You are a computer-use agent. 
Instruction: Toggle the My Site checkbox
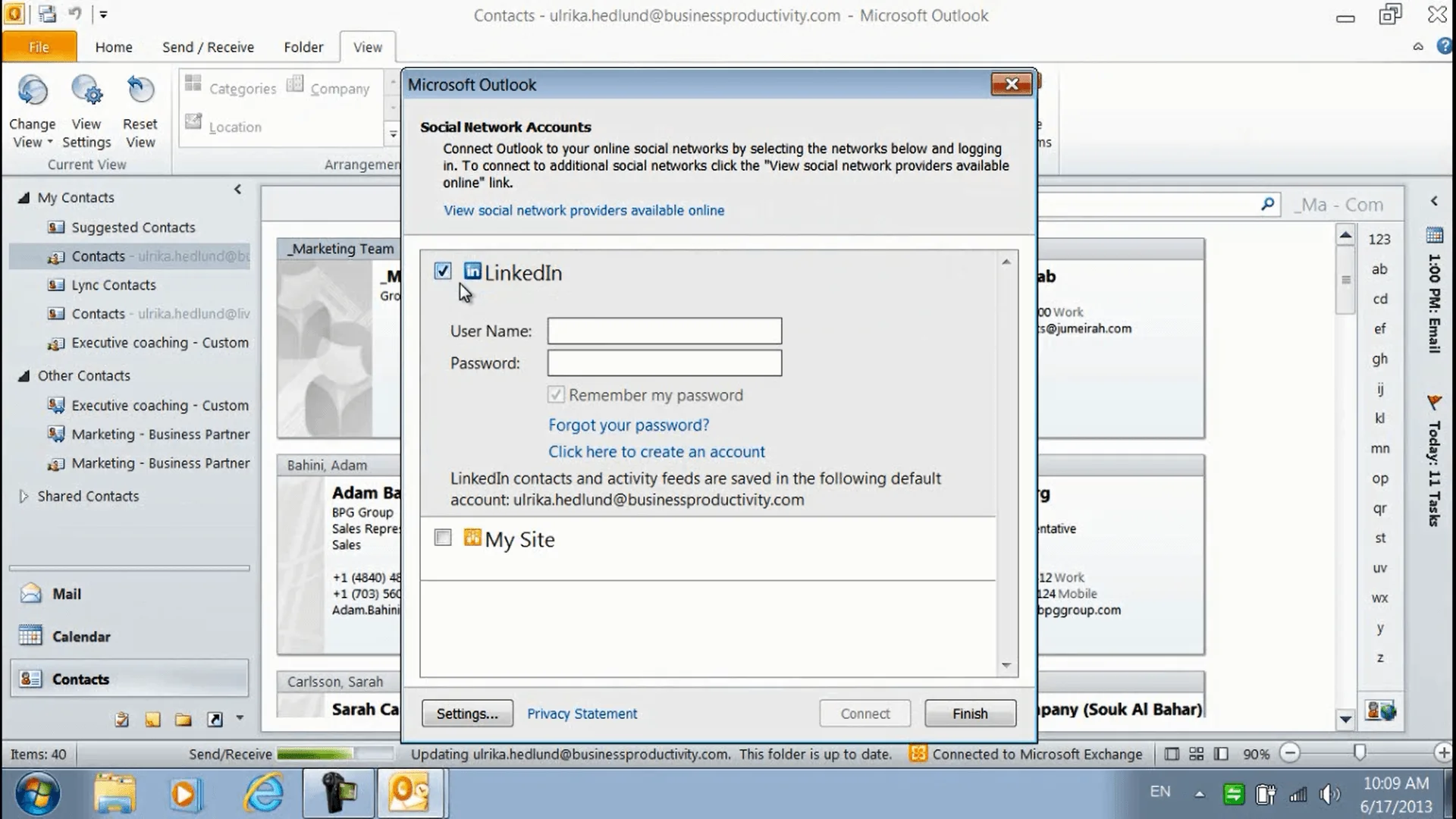[442, 538]
